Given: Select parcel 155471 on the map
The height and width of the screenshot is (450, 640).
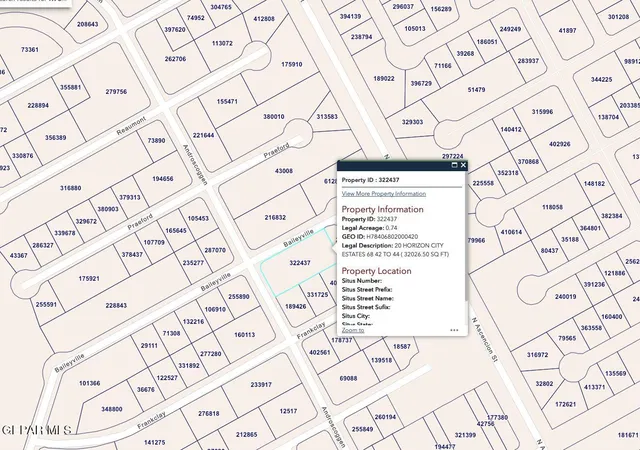Looking at the screenshot, I should click(x=227, y=101).
